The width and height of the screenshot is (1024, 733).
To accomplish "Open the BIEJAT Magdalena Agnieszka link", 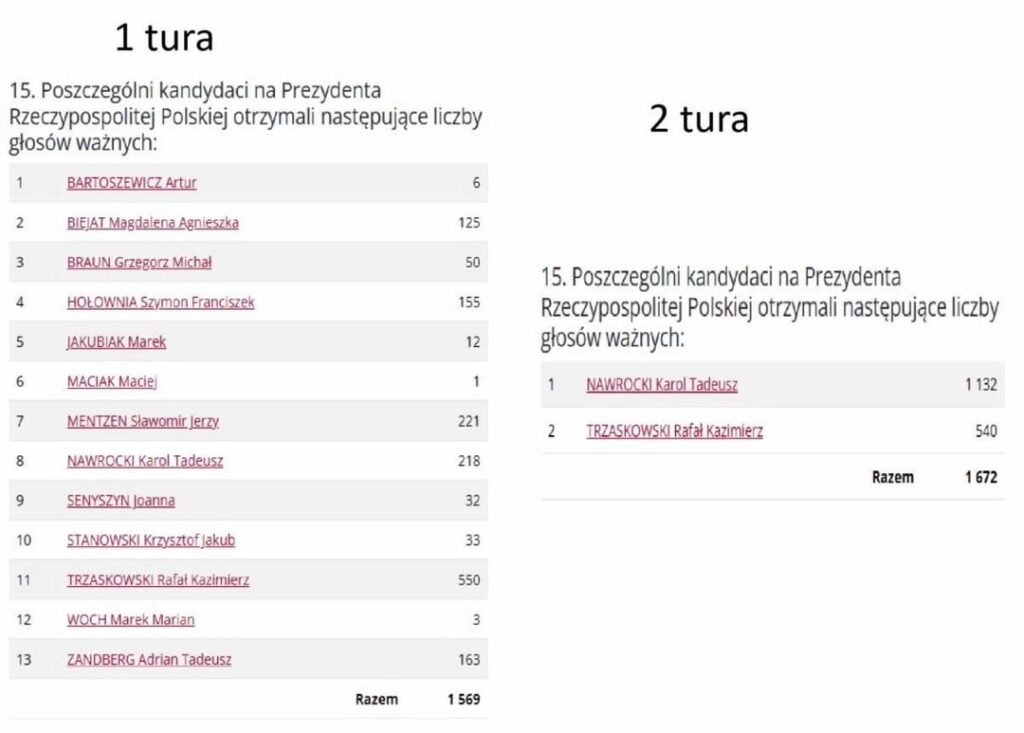I will click(x=153, y=223).
